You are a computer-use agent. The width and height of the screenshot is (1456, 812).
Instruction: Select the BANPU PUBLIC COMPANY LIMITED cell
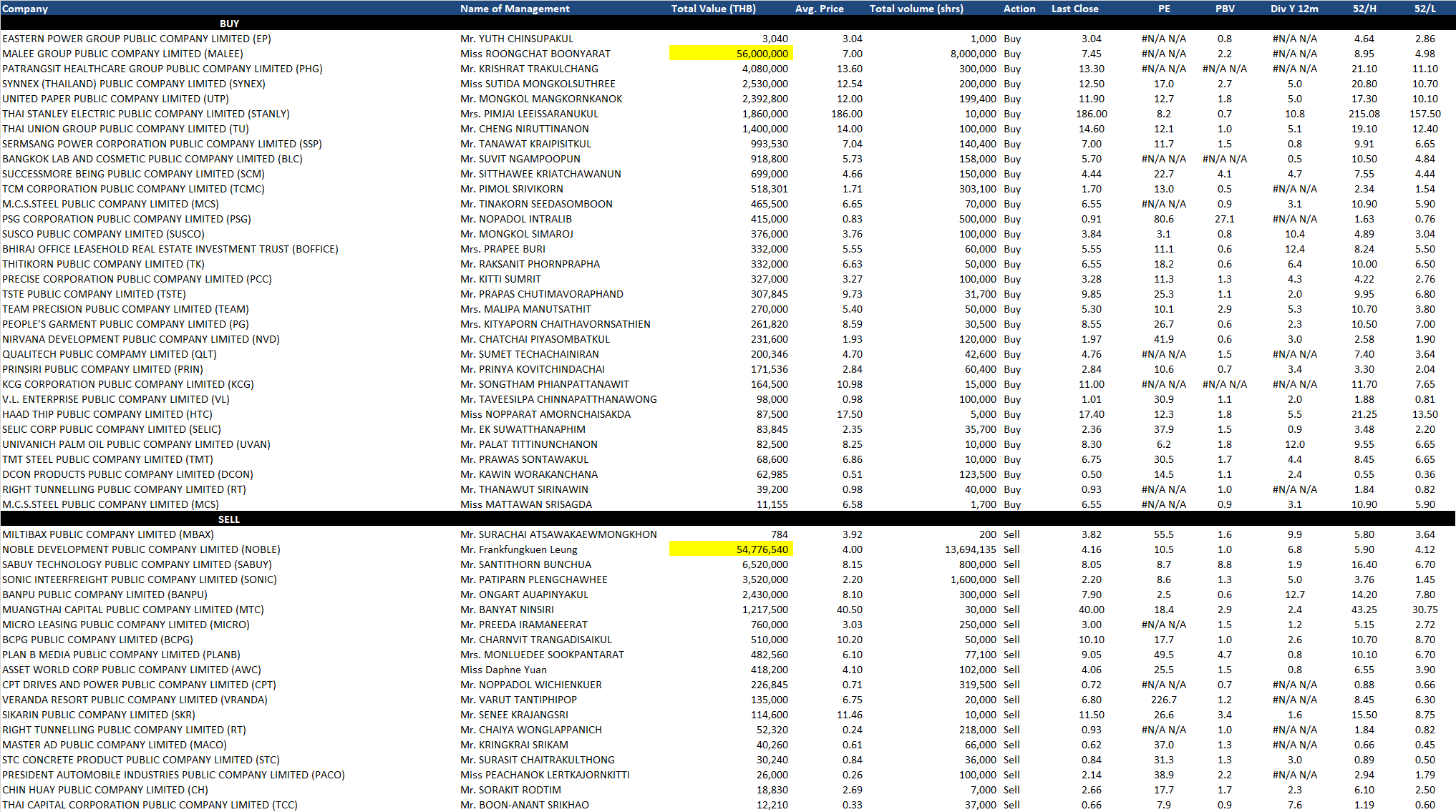tap(105, 595)
